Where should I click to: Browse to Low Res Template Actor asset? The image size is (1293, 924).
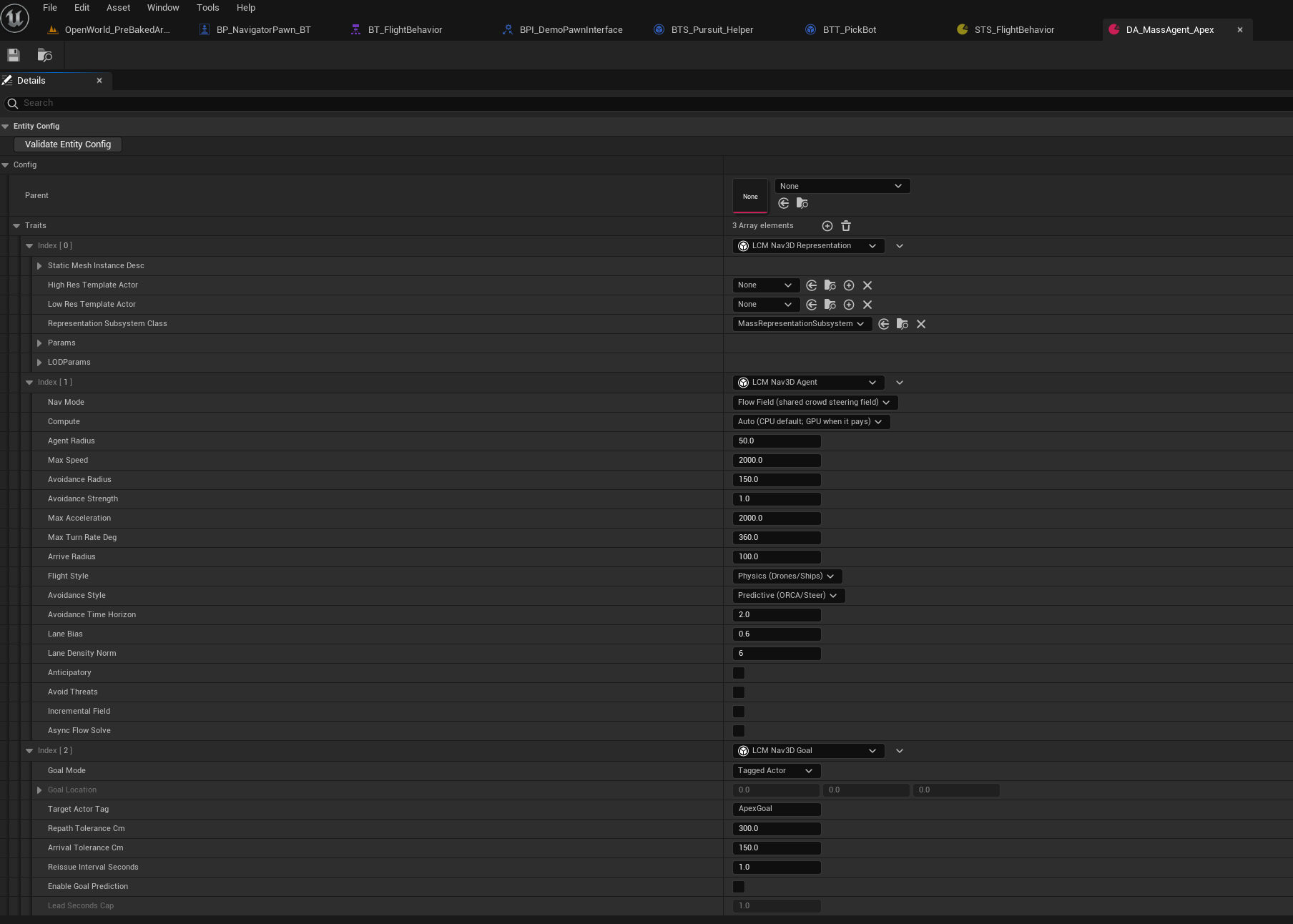[830, 305]
